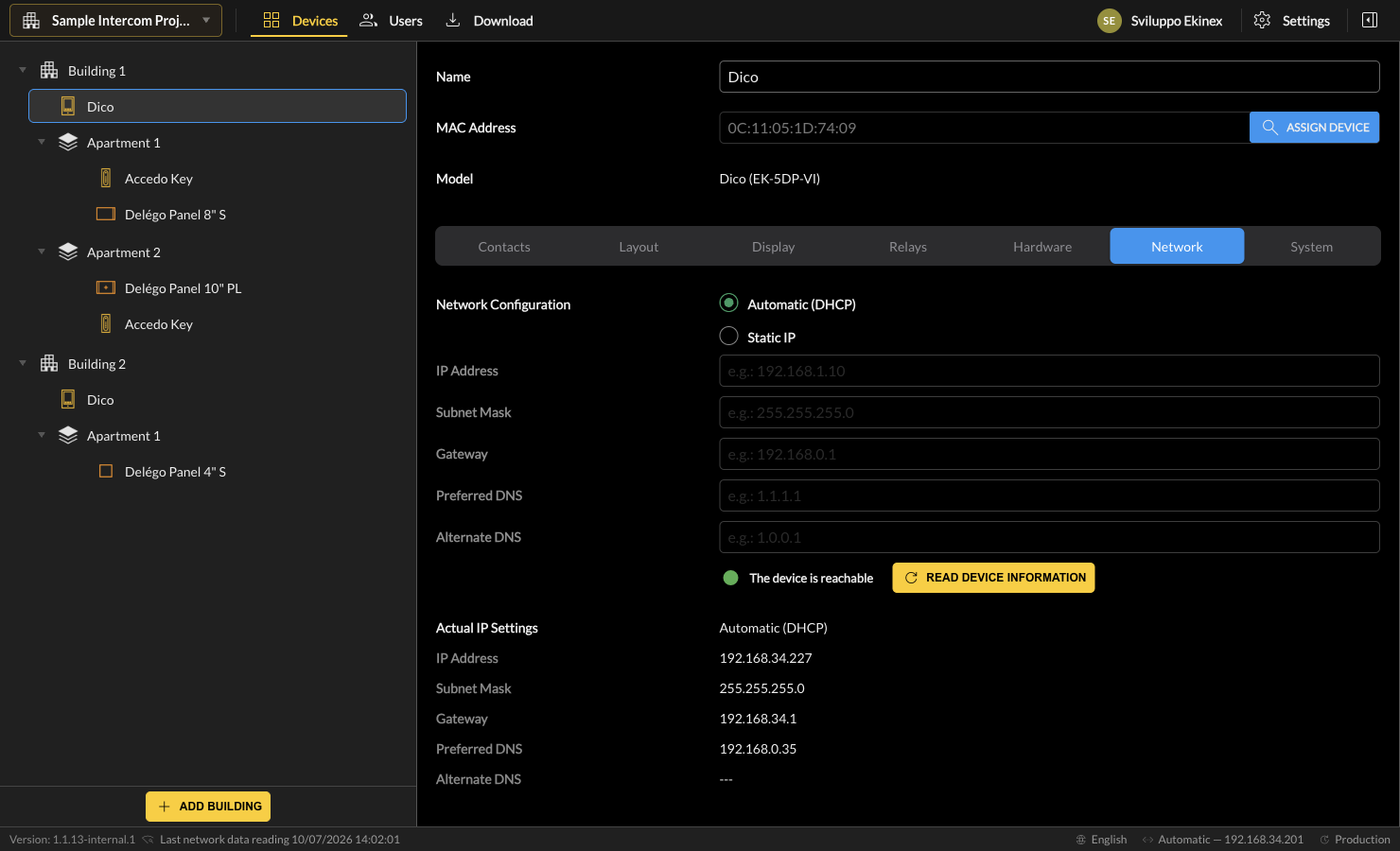Select the Network tab
The image size is (1400, 851).
click(x=1177, y=246)
